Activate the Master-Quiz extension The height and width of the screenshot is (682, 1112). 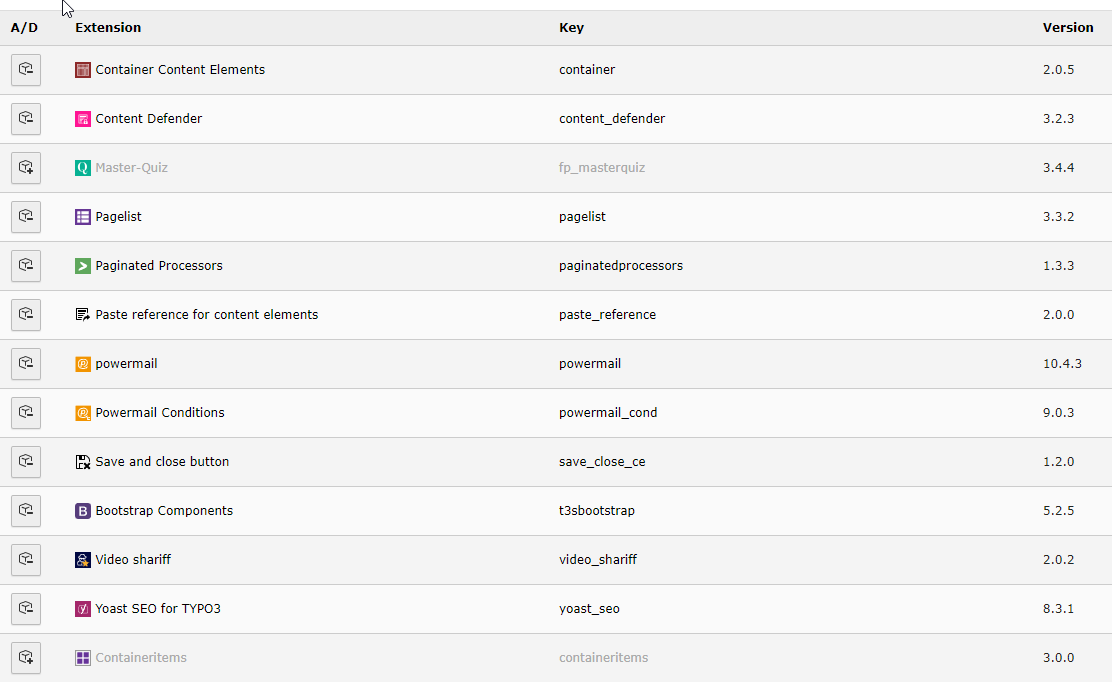click(26, 167)
